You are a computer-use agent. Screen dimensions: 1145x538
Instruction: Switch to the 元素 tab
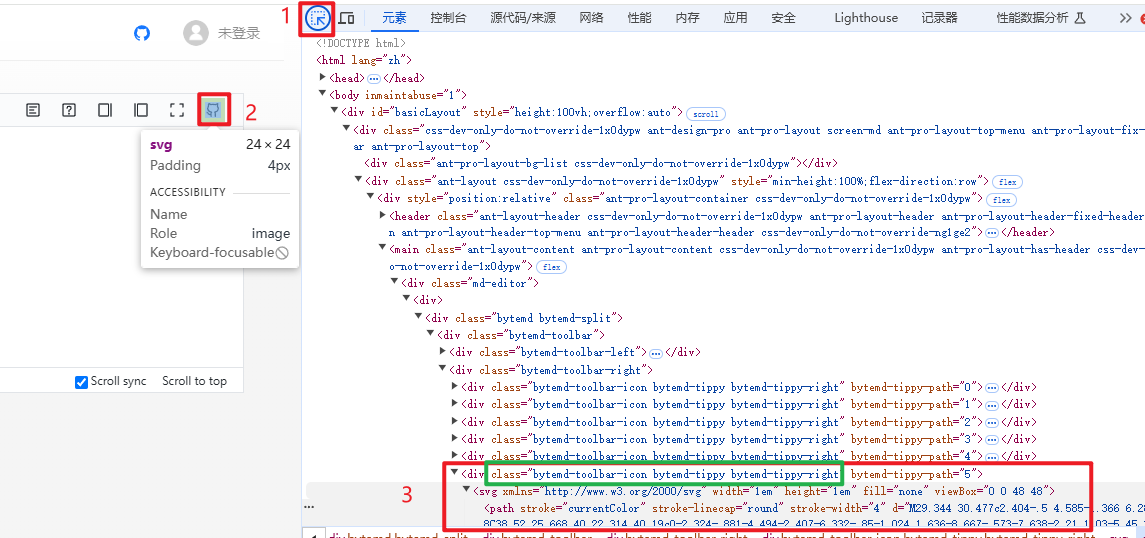coord(394,18)
